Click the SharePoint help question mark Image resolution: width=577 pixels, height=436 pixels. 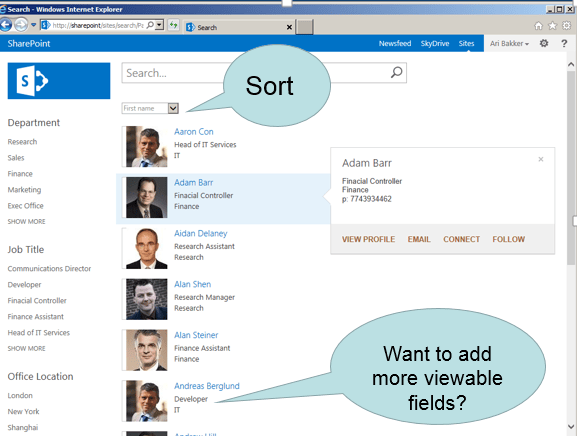(x=564, y=43)
